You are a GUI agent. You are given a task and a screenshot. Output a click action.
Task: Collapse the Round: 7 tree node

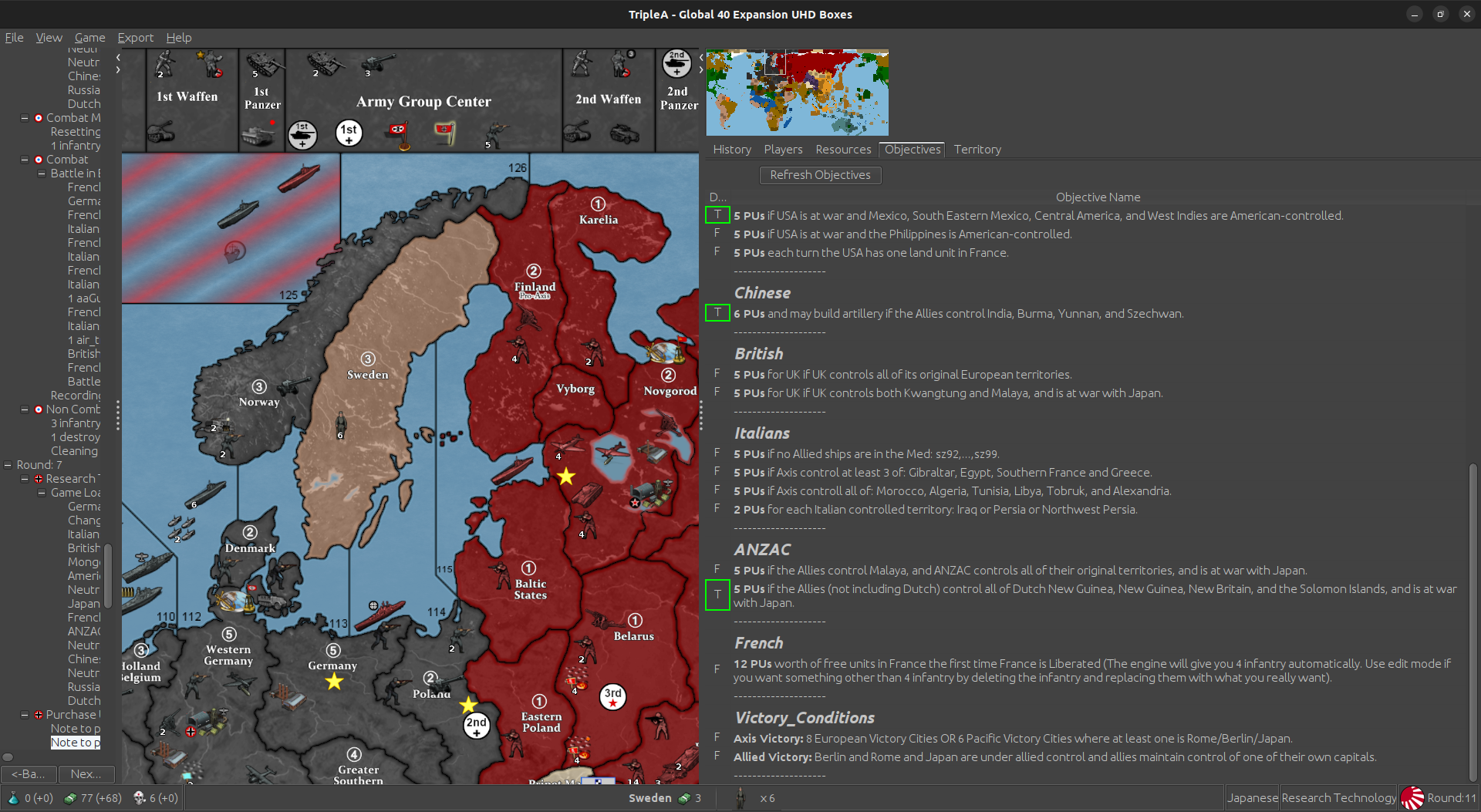[x=8, y=465]
